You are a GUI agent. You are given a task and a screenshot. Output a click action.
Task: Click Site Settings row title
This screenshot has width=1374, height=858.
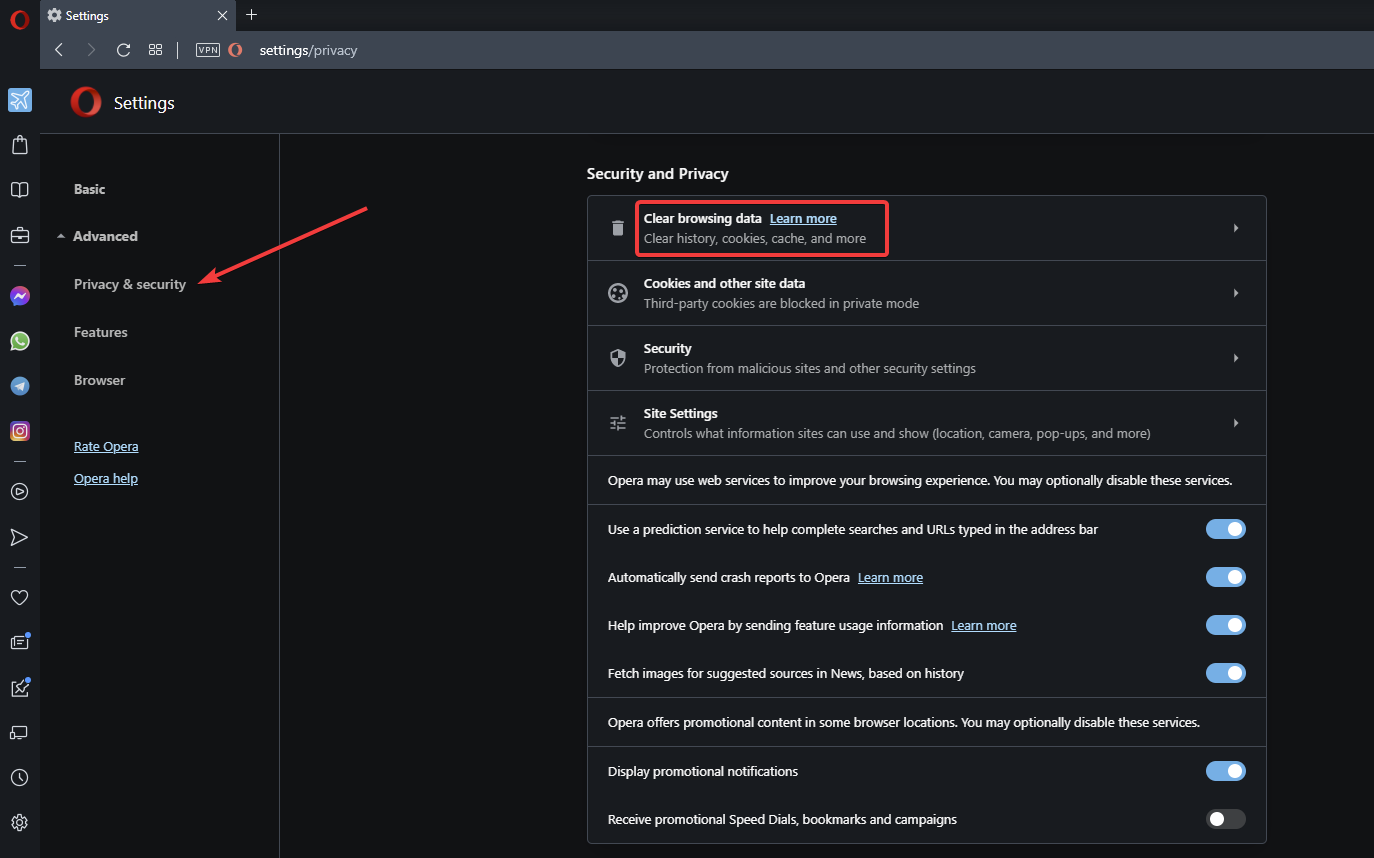[x=681, y=413]
